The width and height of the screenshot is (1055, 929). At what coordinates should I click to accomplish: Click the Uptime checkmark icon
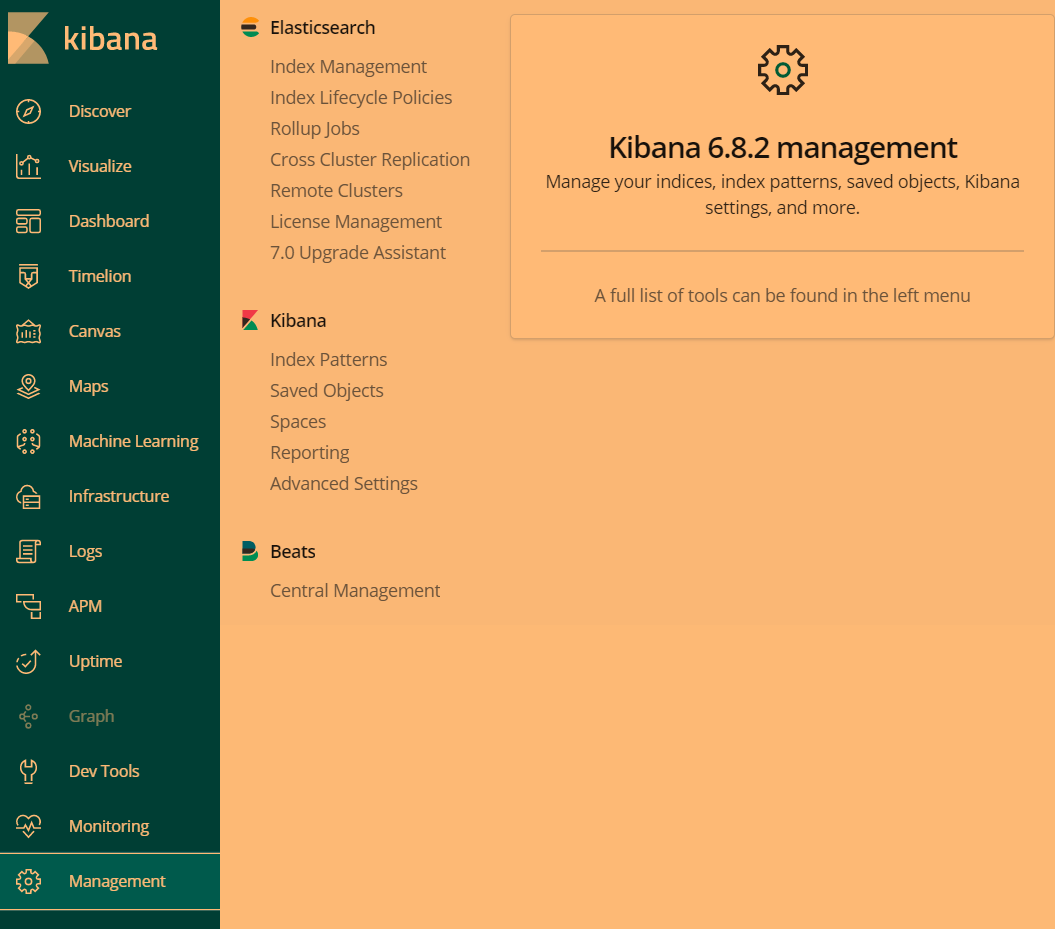pyautogui.click(x=28, y=661)
